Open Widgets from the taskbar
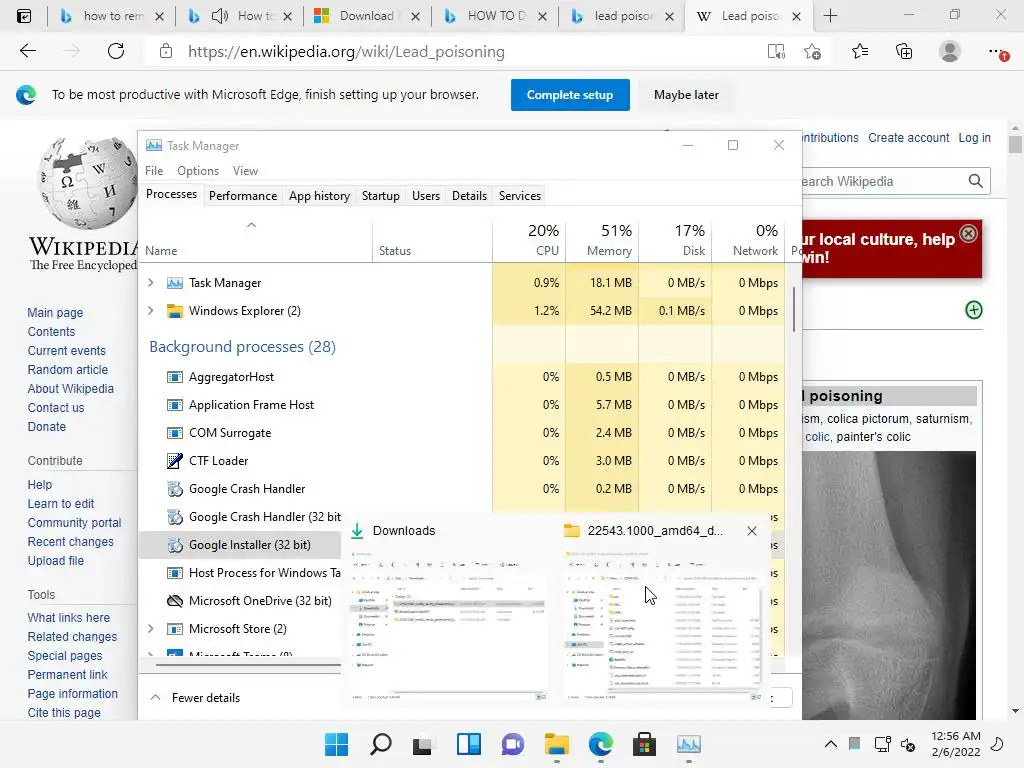 click(469, 744)
